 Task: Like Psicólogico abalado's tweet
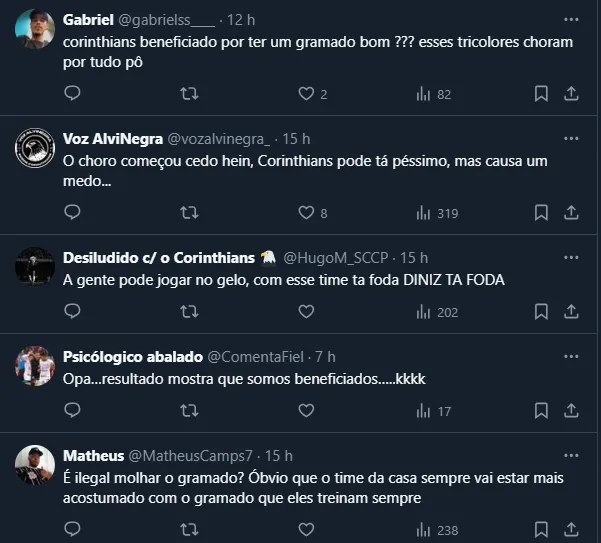pyautogui.click(x=307, y=411)
